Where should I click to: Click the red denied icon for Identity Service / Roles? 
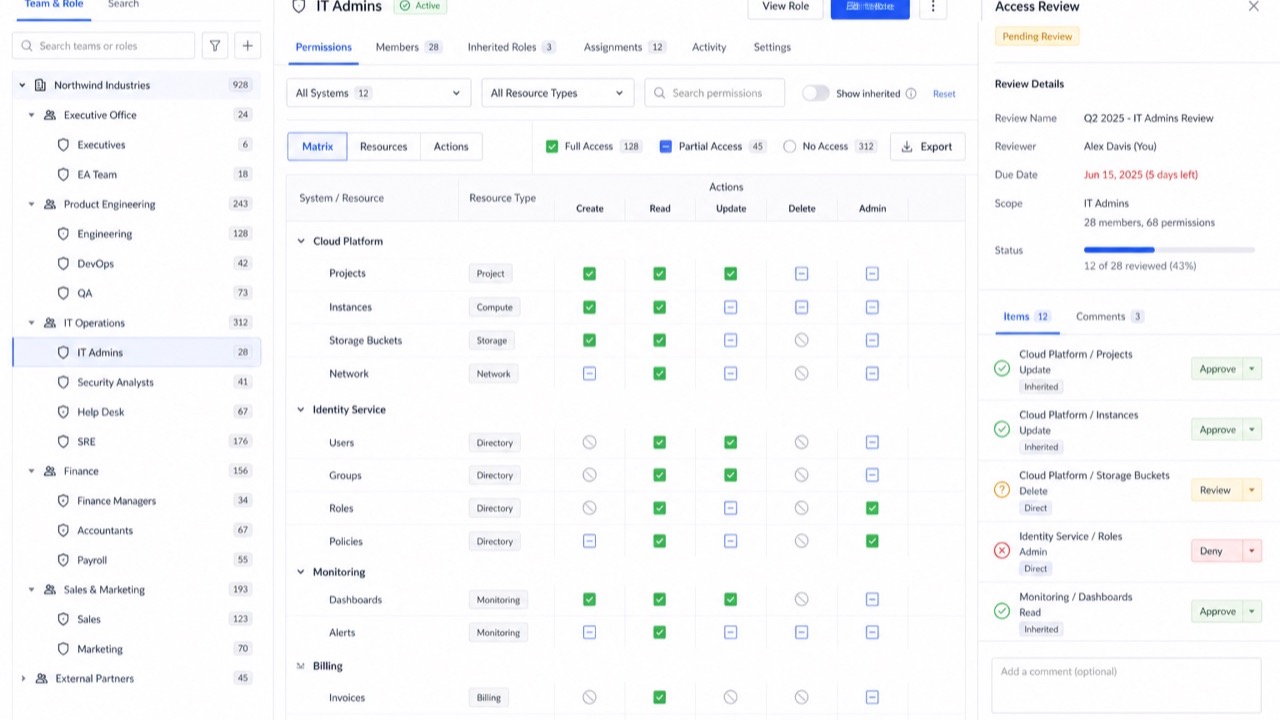pos(1002,551)
